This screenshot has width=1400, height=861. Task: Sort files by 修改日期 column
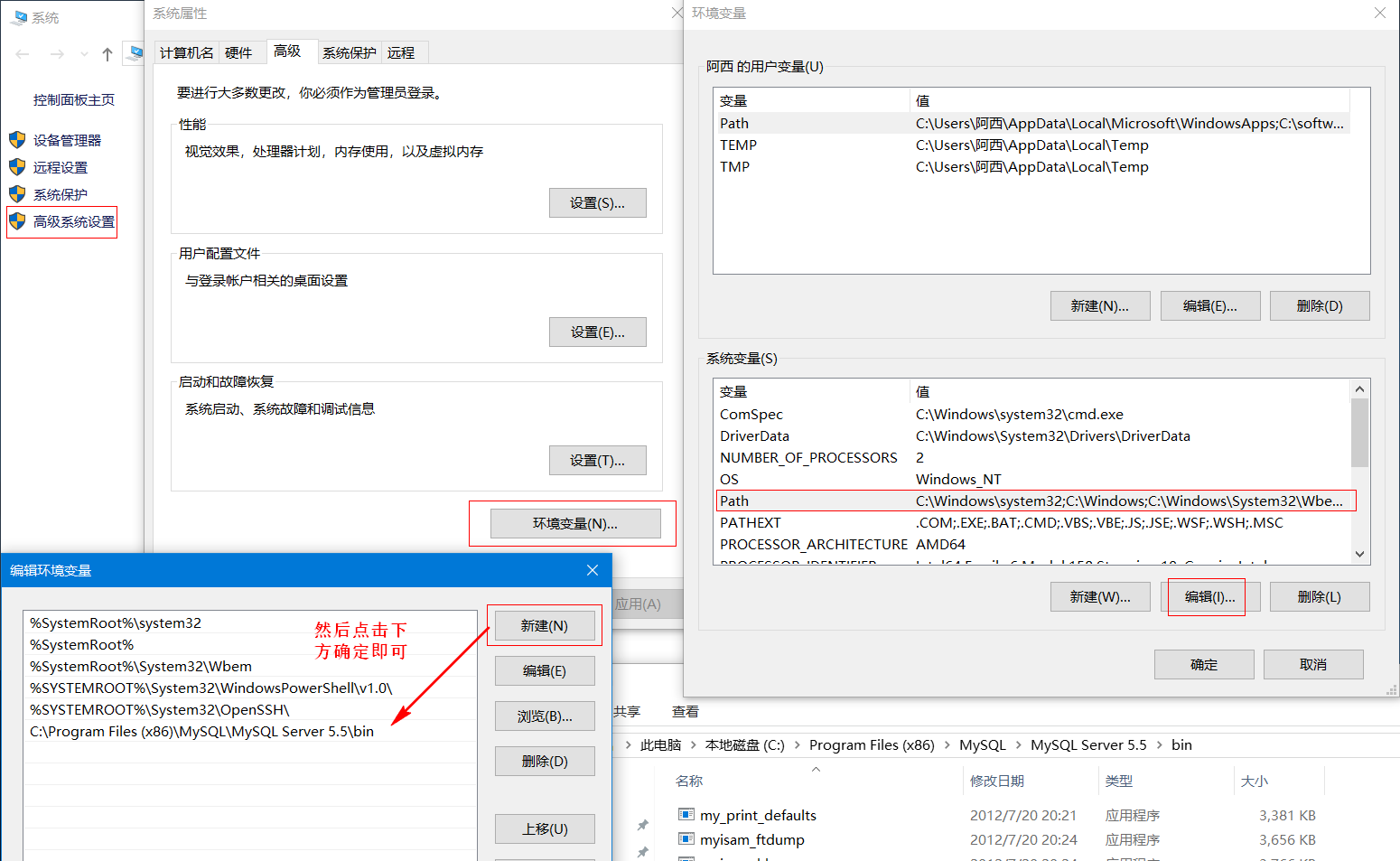[997, 781]
